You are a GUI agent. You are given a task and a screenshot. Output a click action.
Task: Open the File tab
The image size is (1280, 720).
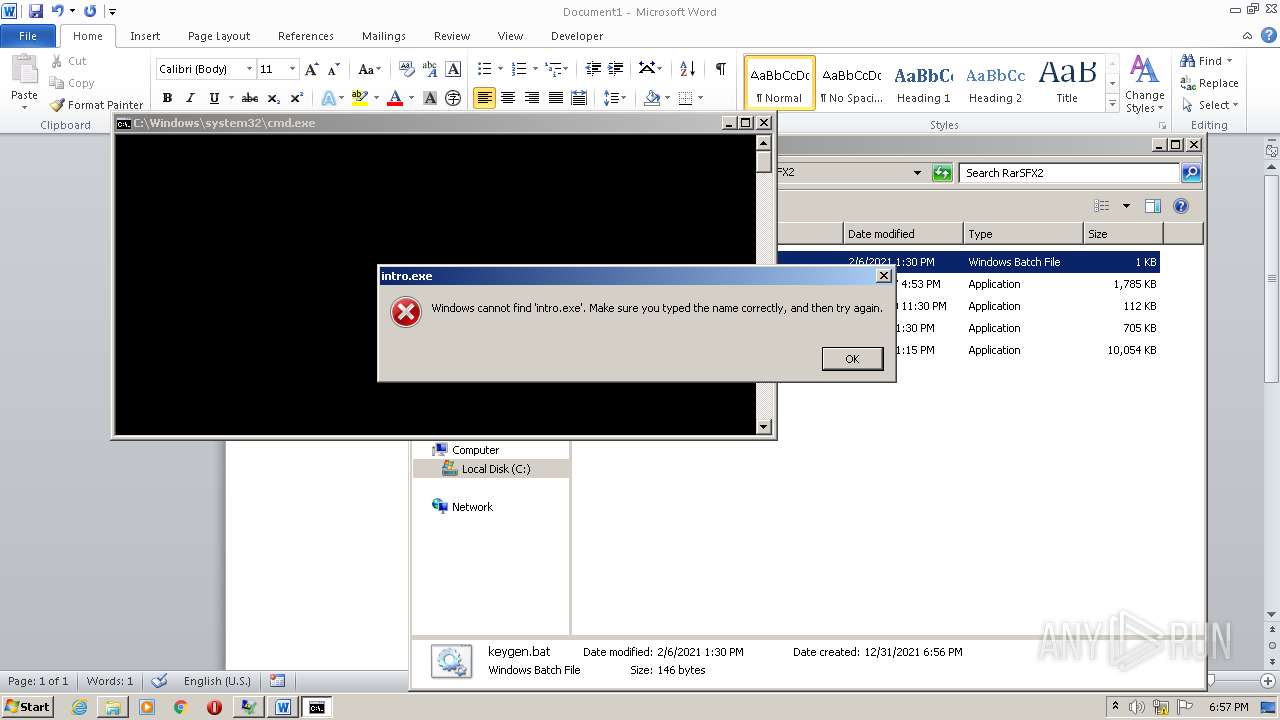point(28,36)
